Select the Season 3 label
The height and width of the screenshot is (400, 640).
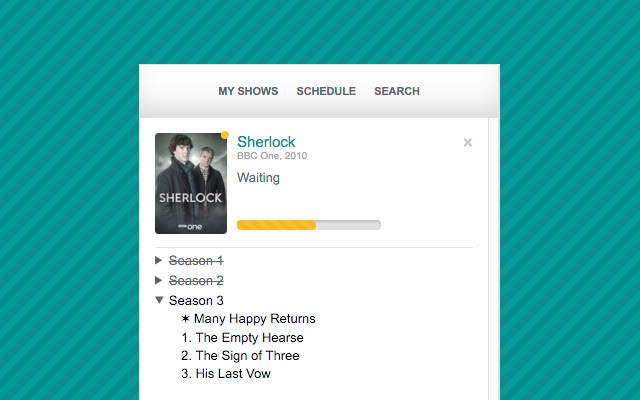[x=196, y=300]
